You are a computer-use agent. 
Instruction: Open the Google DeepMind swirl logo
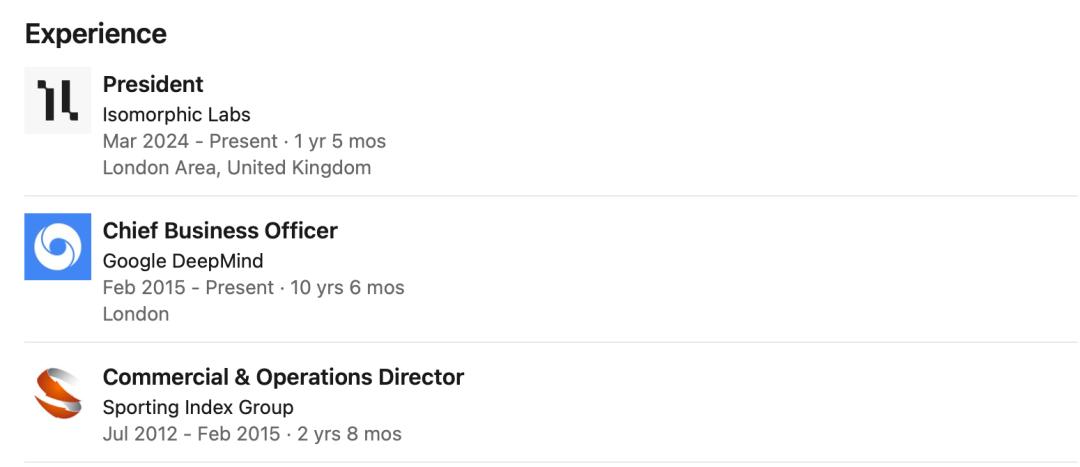(58, 247)
